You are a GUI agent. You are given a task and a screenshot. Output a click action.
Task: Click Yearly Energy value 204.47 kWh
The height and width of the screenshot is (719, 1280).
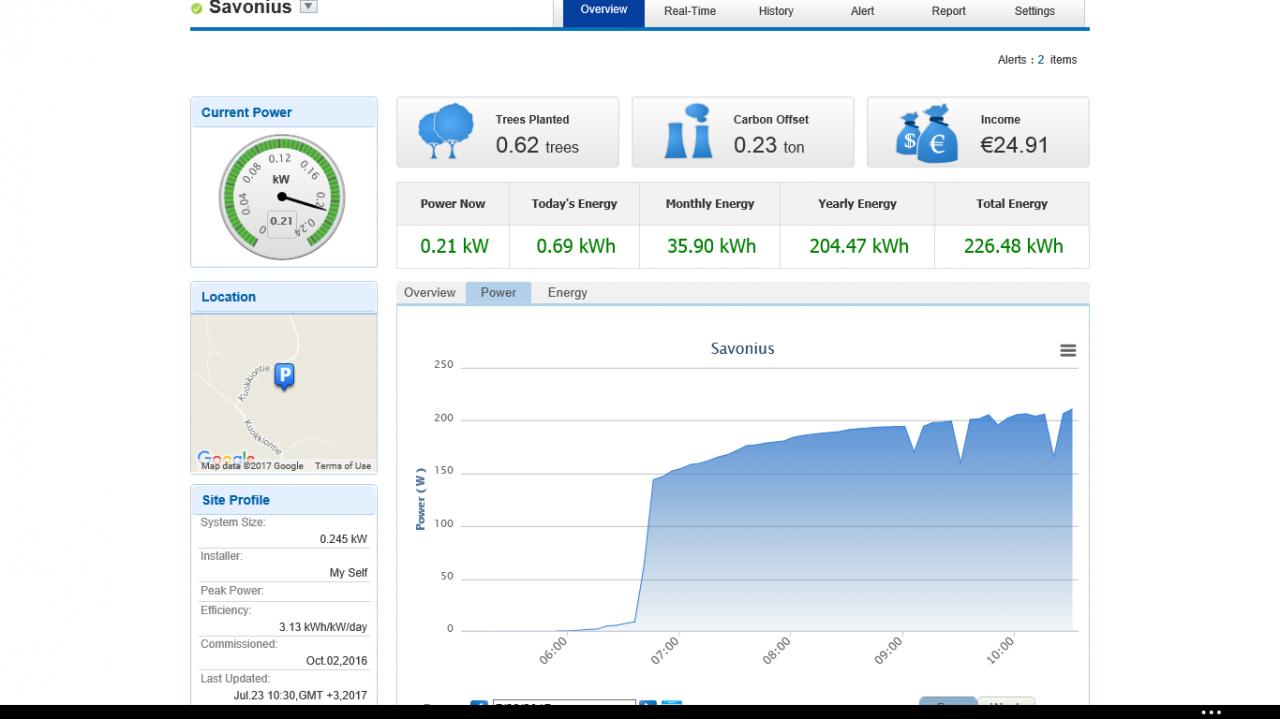point(859,246)
